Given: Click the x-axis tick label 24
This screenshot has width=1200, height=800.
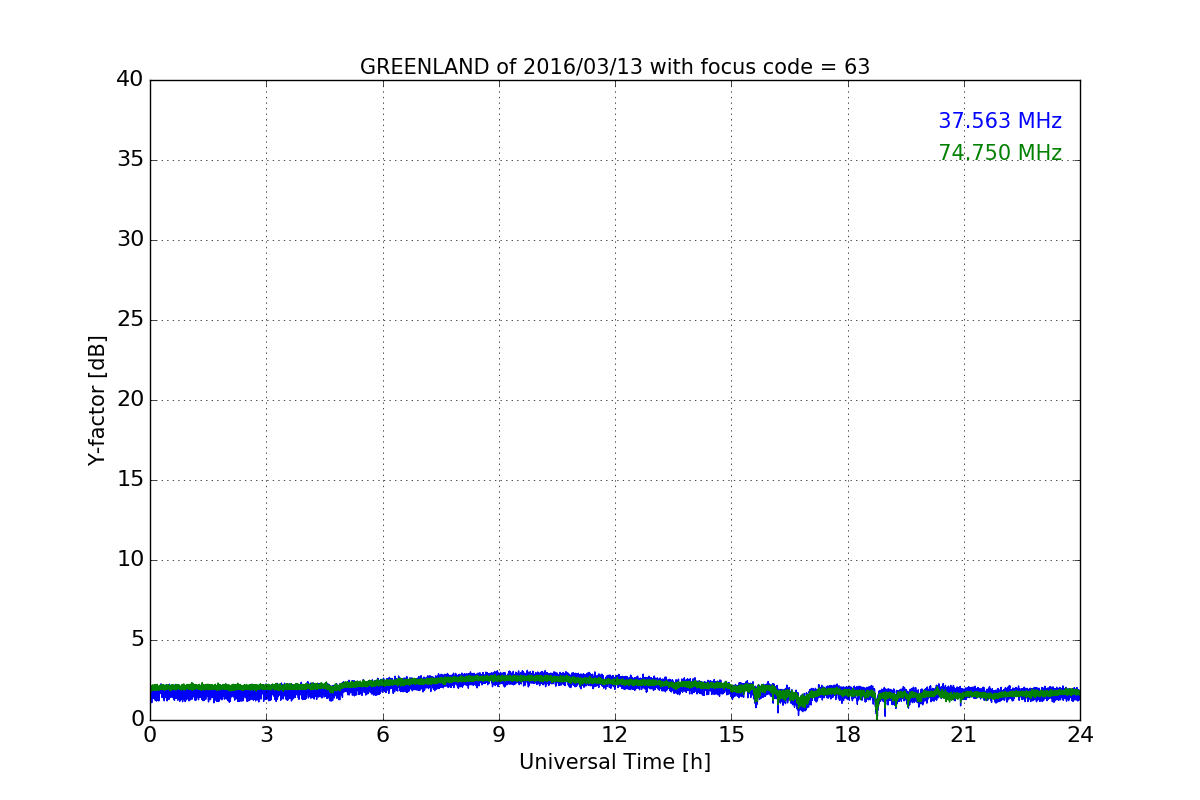Looking at the screenshot, I should (x=1080, y=735).
